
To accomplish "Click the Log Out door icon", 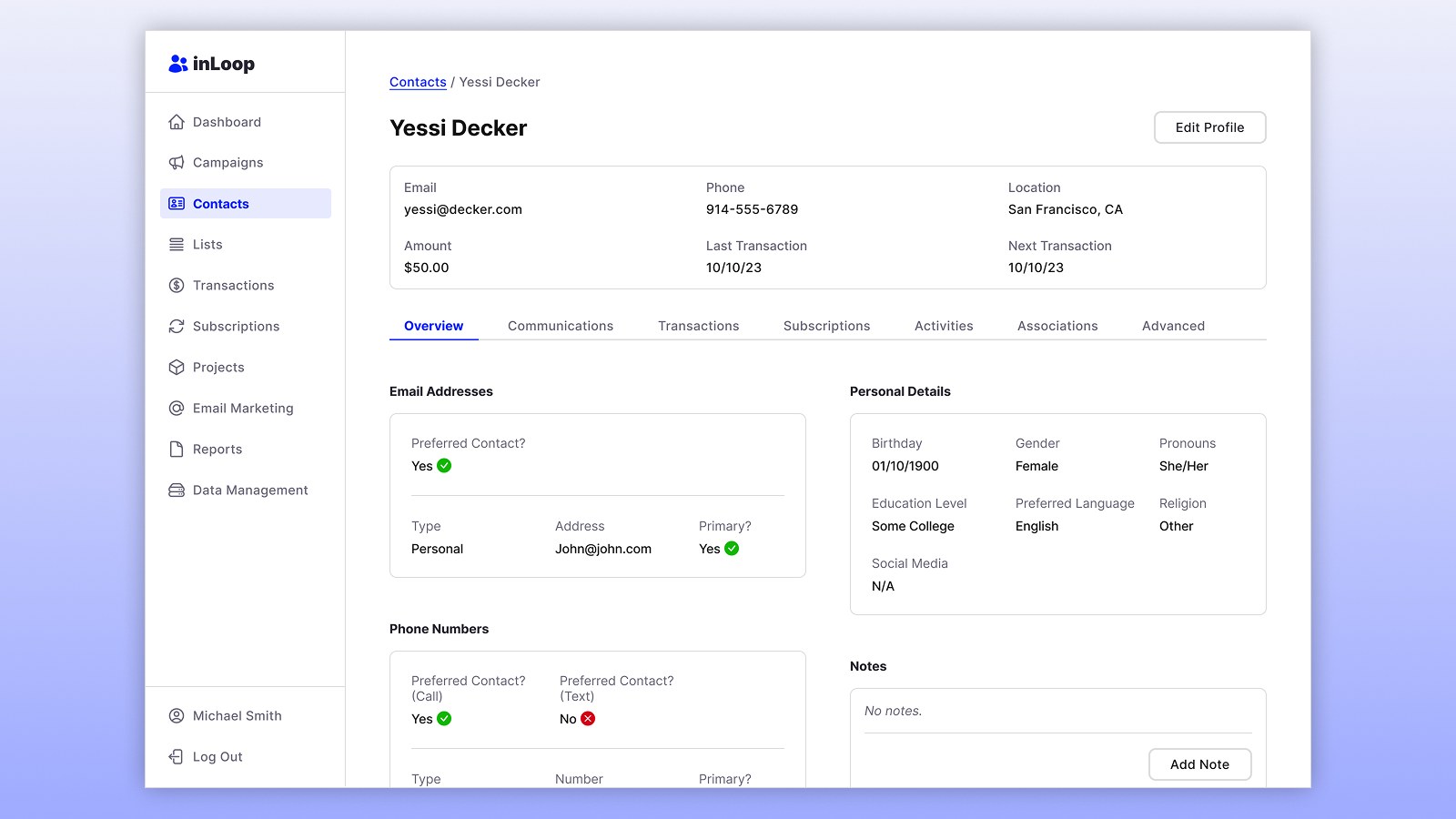I will [x=177, y=757].
